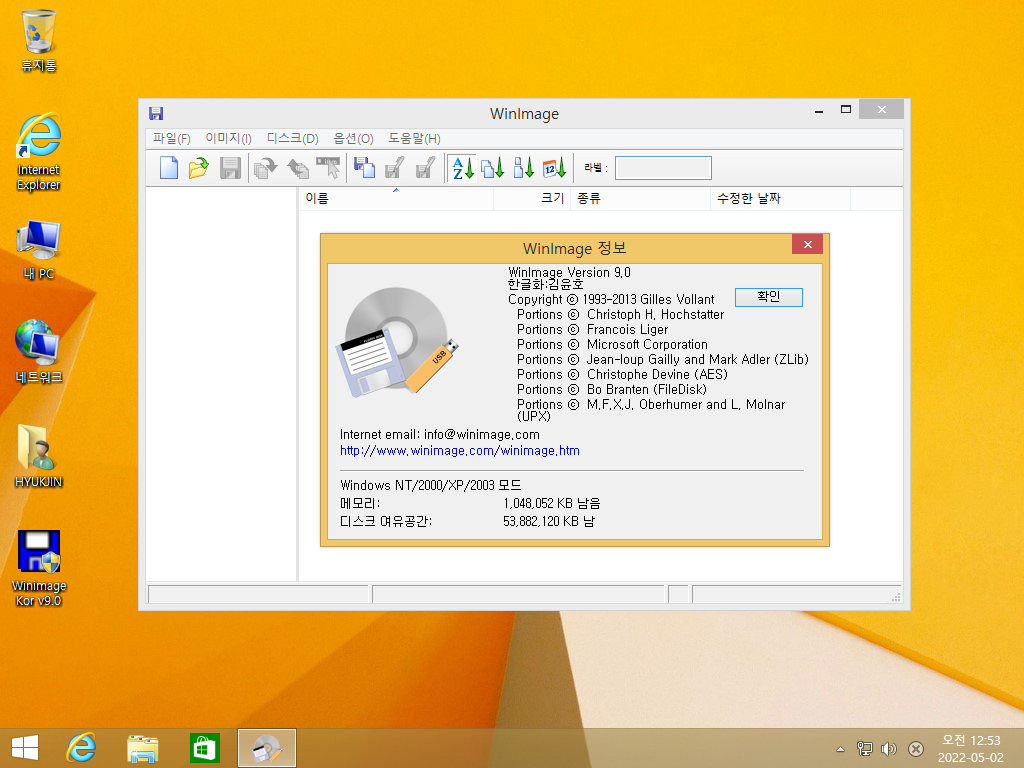Click the Read disk toolbar icon
The height and width of the screenshot is (768, 1024).
[x=364, y=168]
